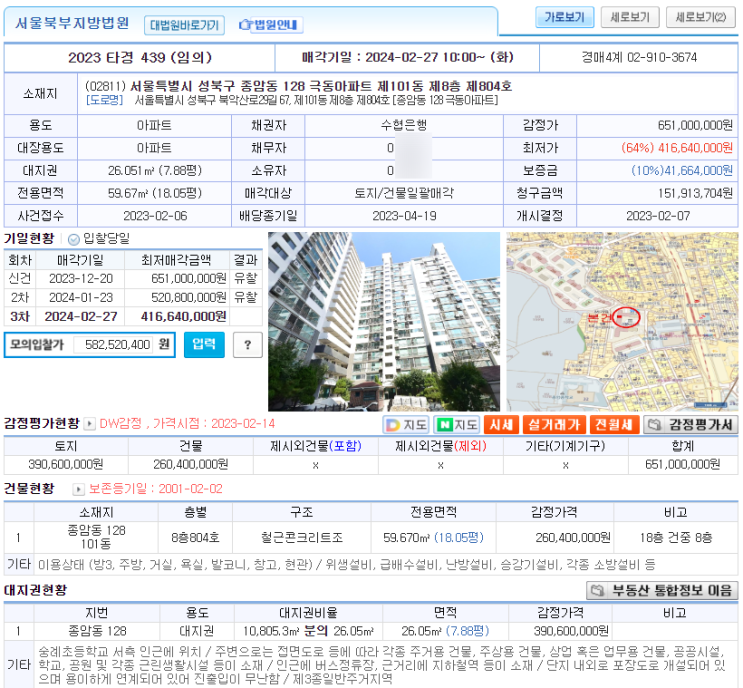Screen dimensions: 743x688
Task: Expand 건물현황 arrow icon
Action: [78, 489]
